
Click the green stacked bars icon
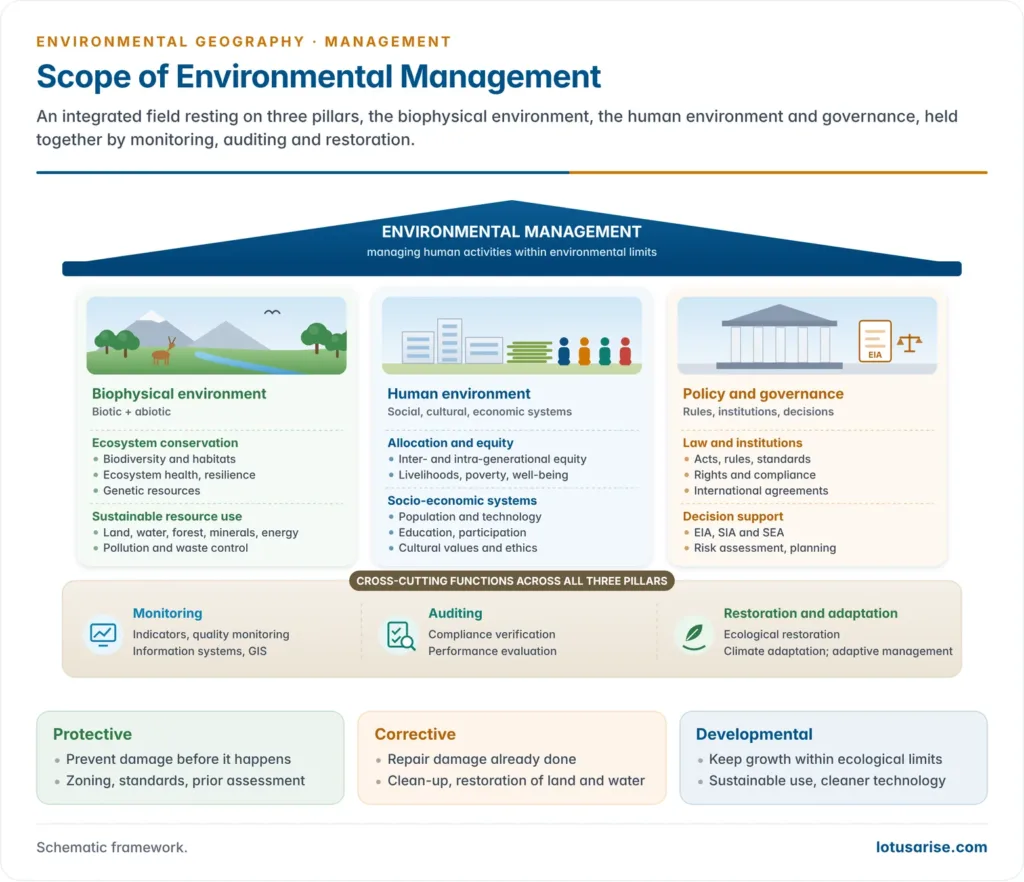coord(529,353)
